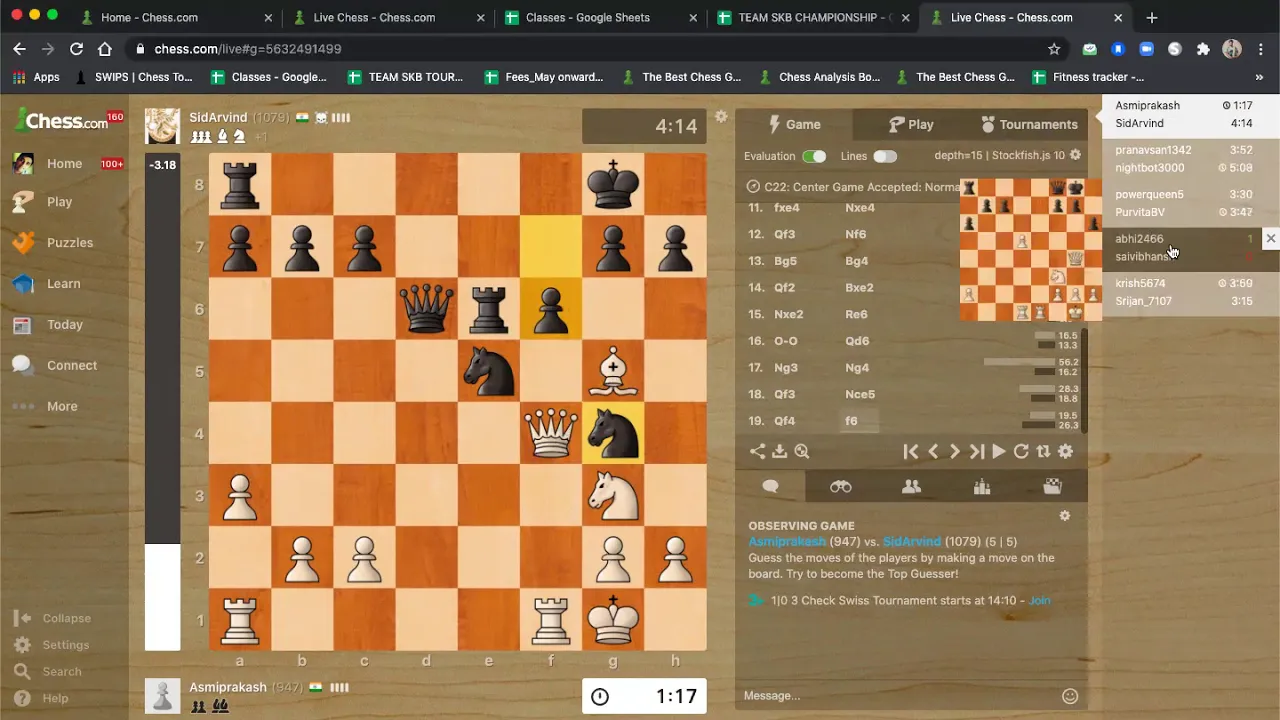Open Chess Analysis Board bookmark
1280x720 pixels.
click(x=819, y=77)
